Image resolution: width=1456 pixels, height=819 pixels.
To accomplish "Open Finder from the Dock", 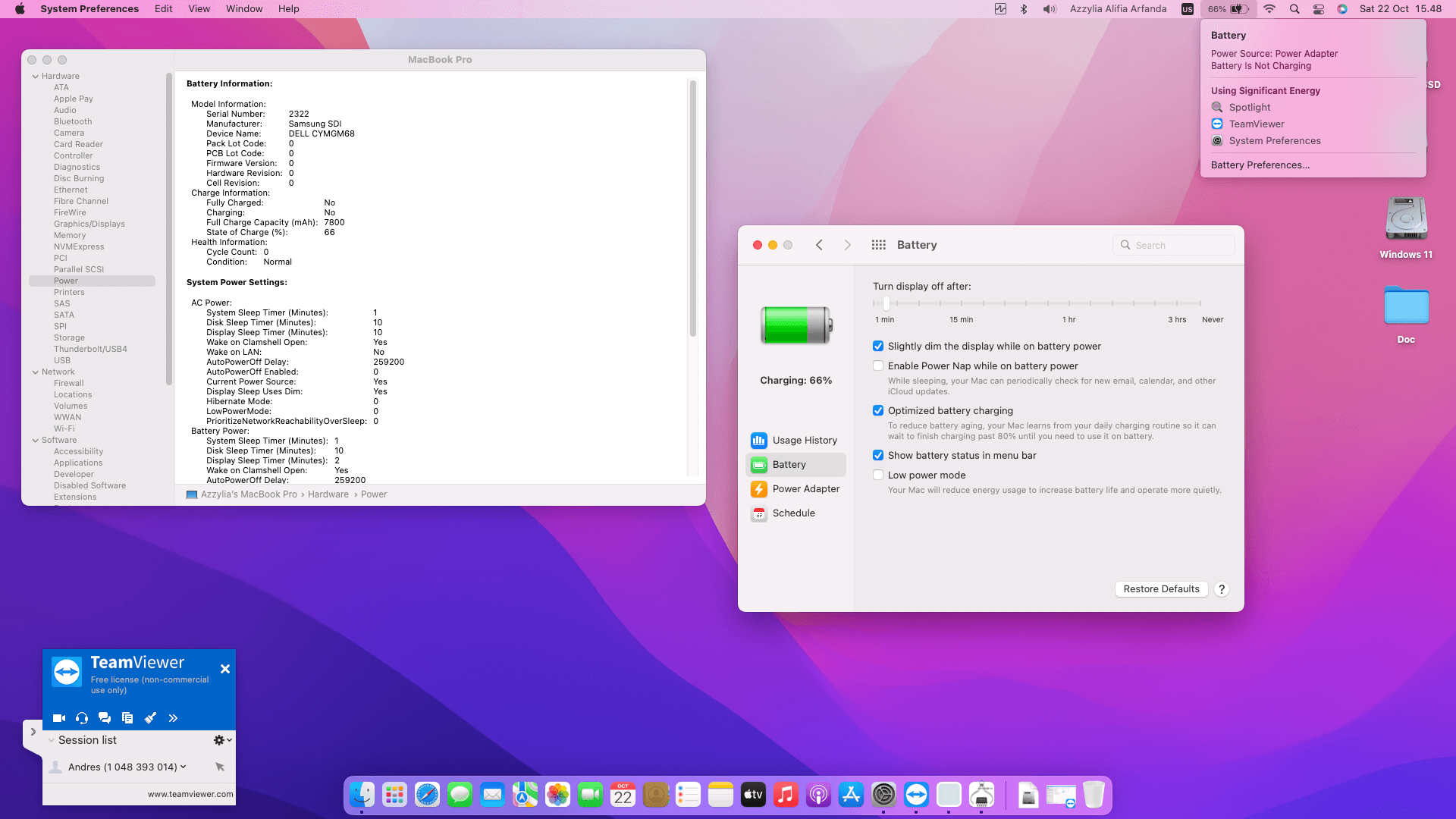I will tap(362, 795).
